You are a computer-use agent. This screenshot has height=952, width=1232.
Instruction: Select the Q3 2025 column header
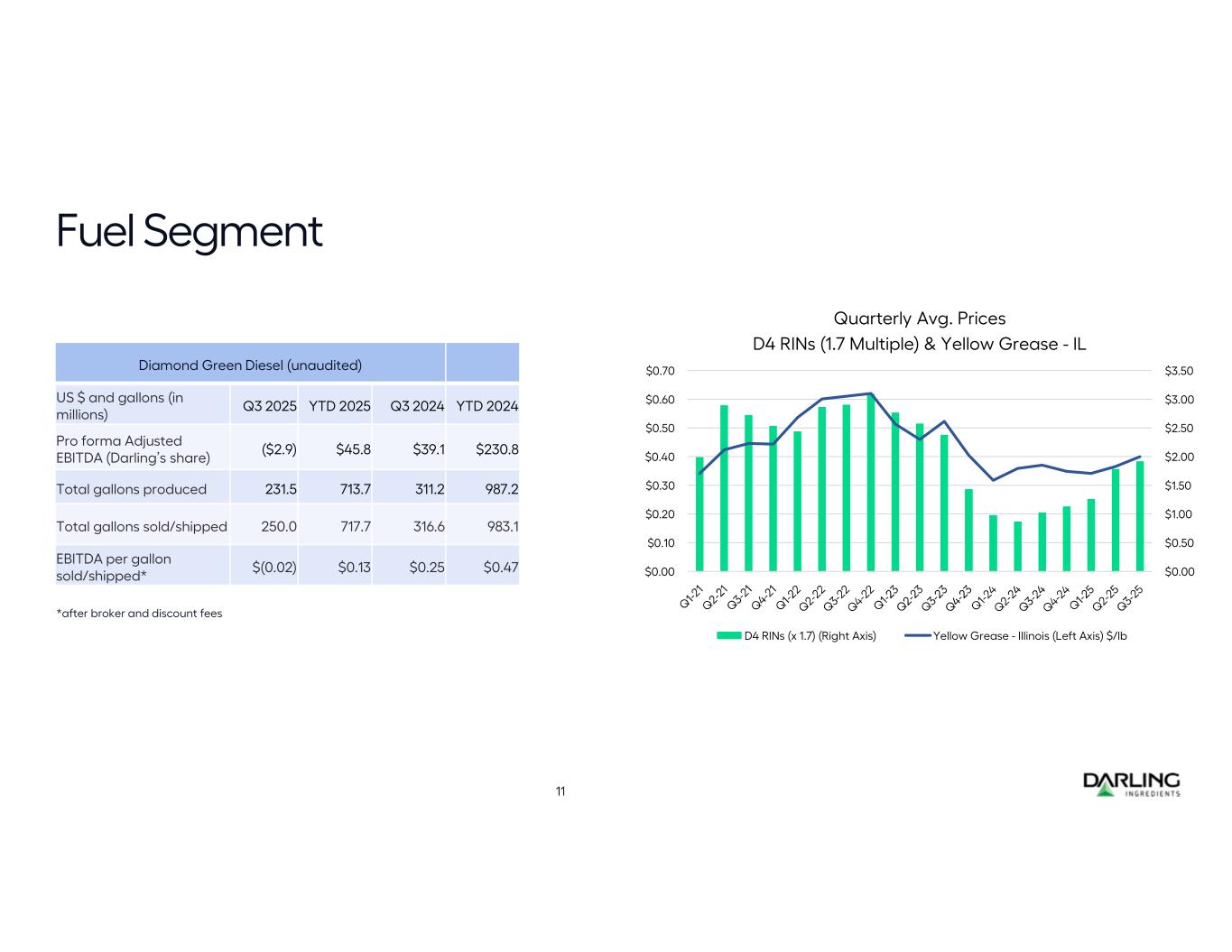269,406
